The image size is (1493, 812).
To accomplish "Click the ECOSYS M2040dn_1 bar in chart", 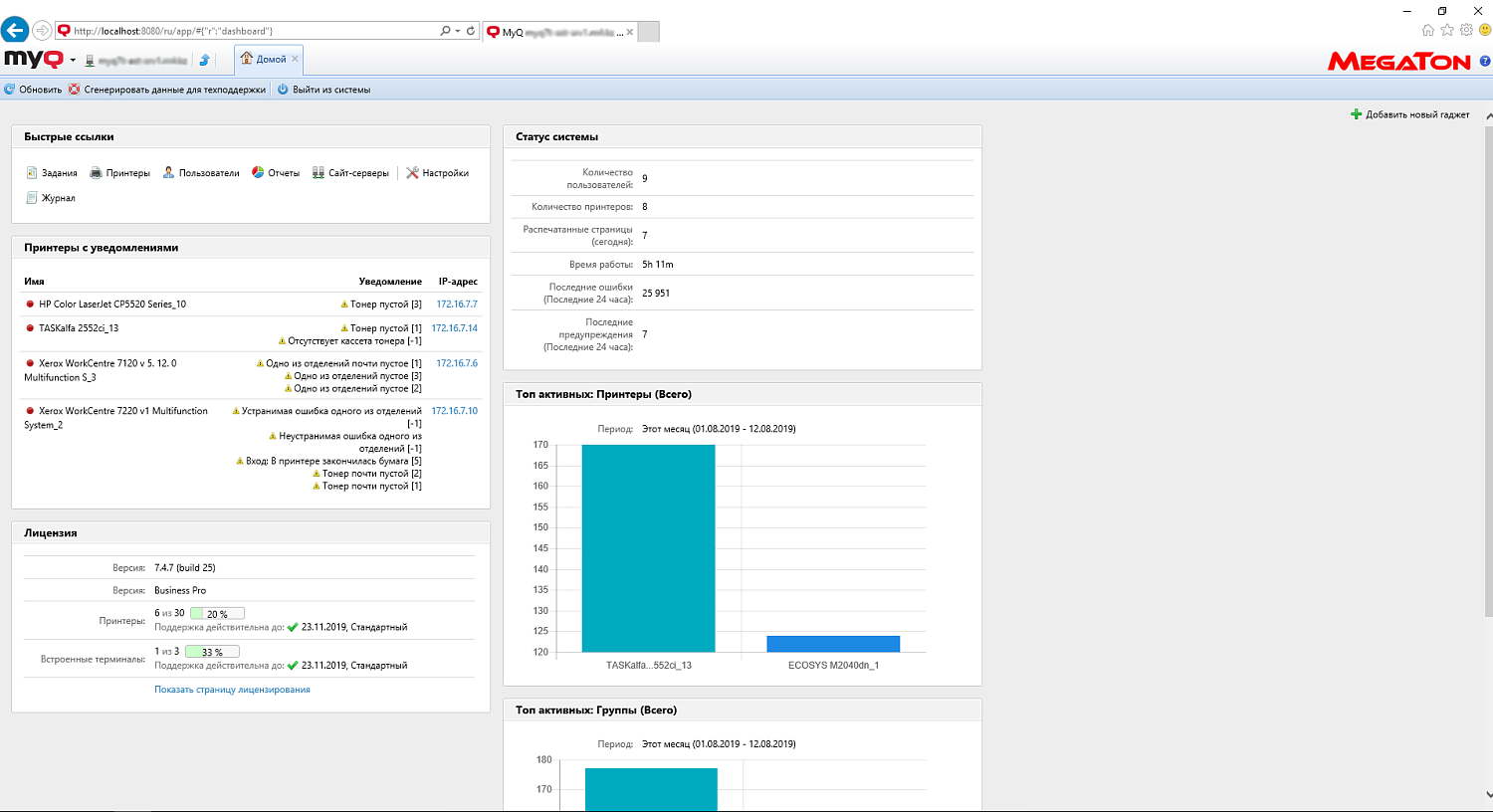I will (833, 644).
